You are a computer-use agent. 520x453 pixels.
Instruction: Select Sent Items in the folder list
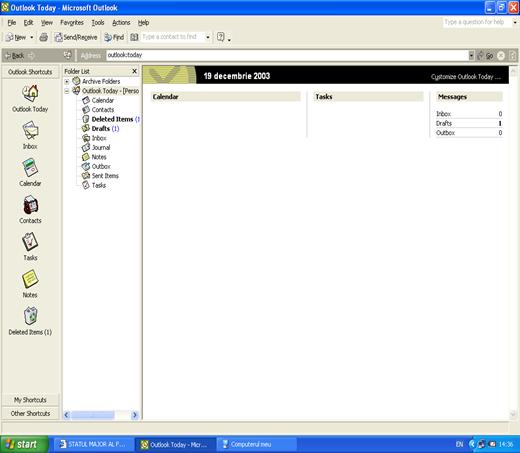pos(105,176)
